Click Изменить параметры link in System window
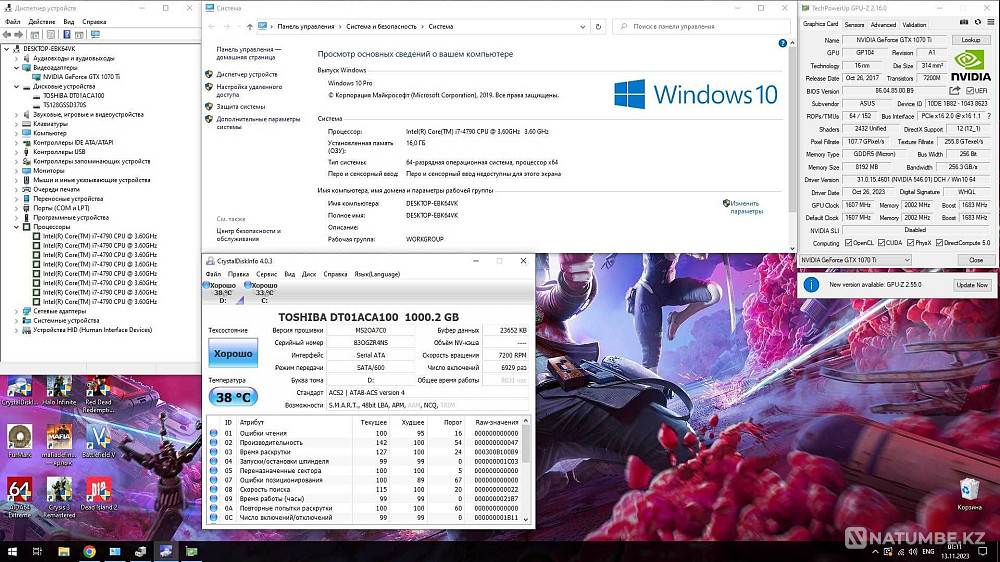Screen dimensions: 1000x562 tap(746, 207)
